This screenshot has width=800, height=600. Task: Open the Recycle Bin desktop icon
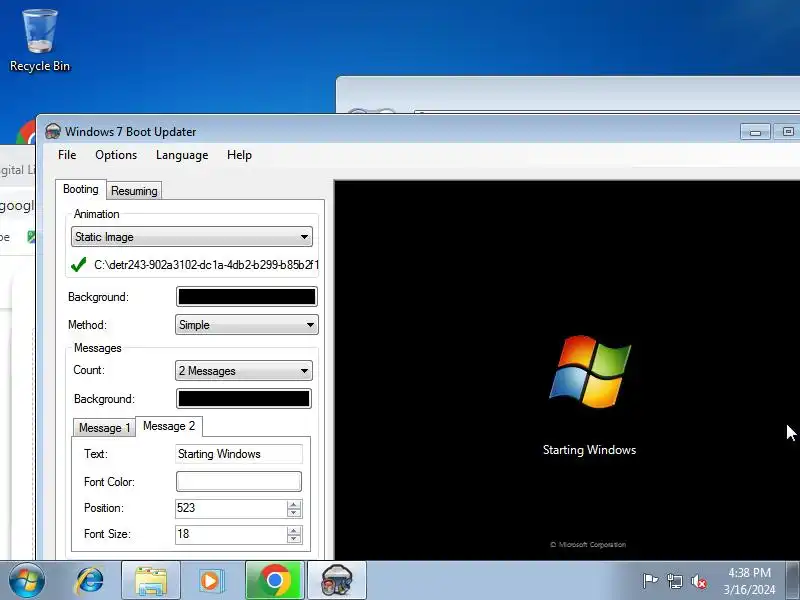(40, 41)
